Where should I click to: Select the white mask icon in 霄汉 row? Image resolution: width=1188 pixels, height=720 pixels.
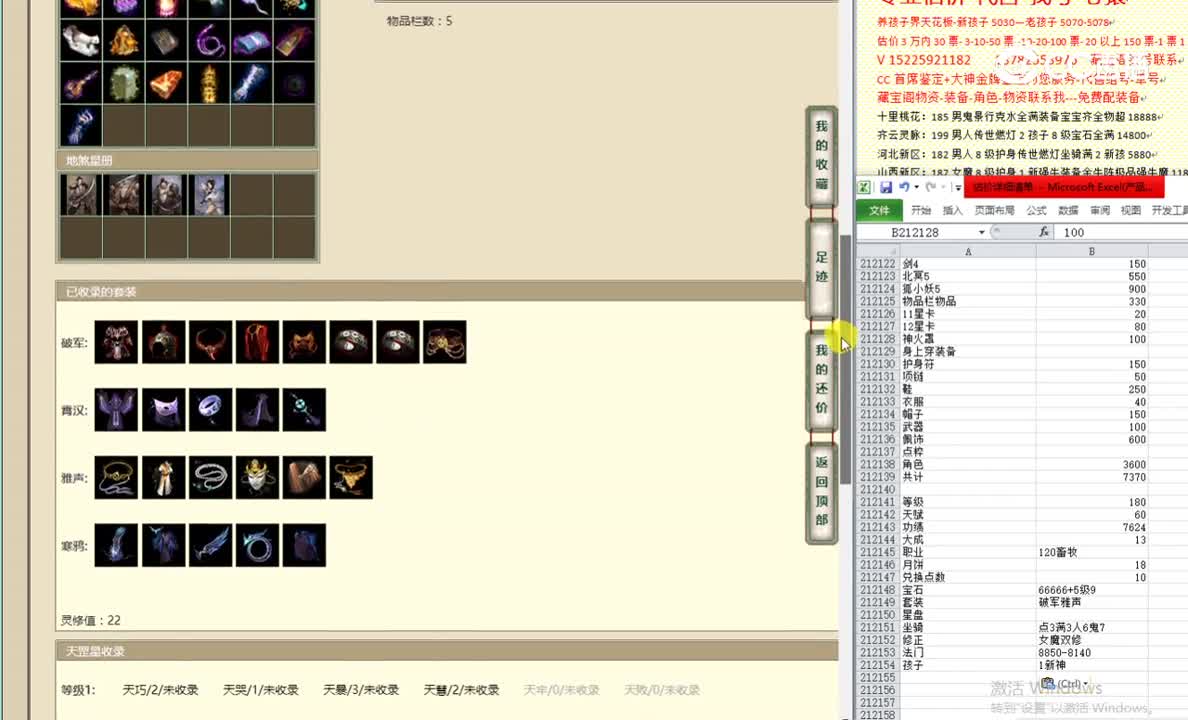pos(163,410)
